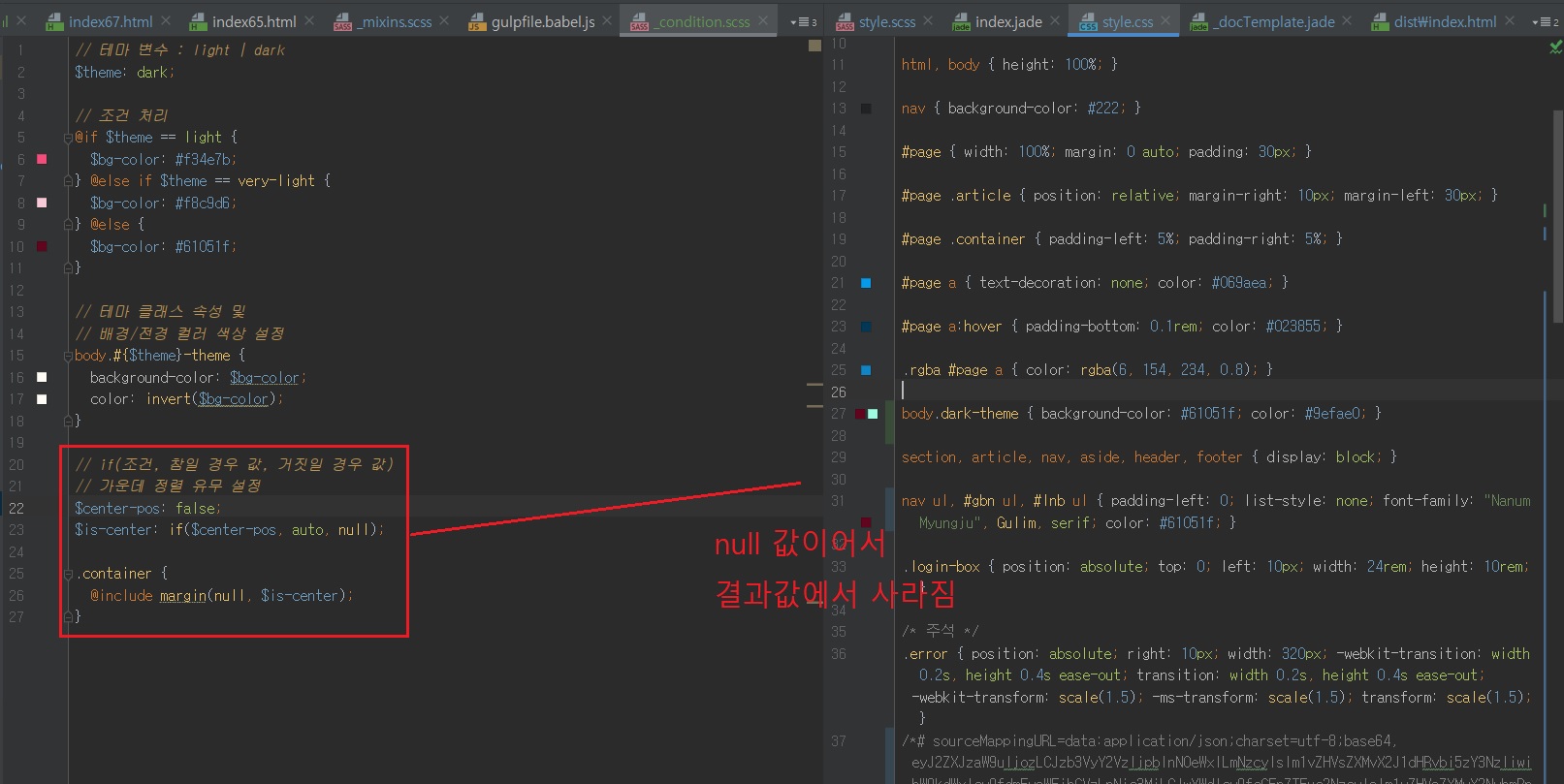
Task: Click the green inspection checkmark in right editor
Action: 1555,47
